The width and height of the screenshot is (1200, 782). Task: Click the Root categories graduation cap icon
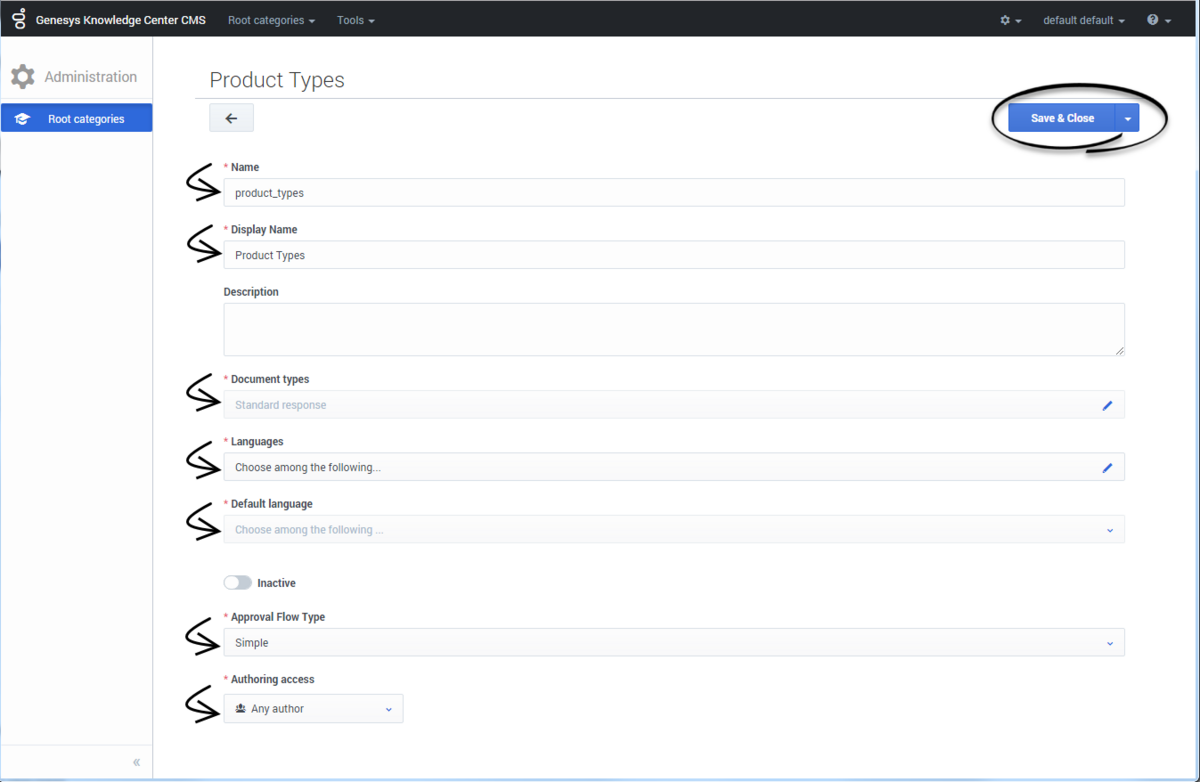pos(23,119)
